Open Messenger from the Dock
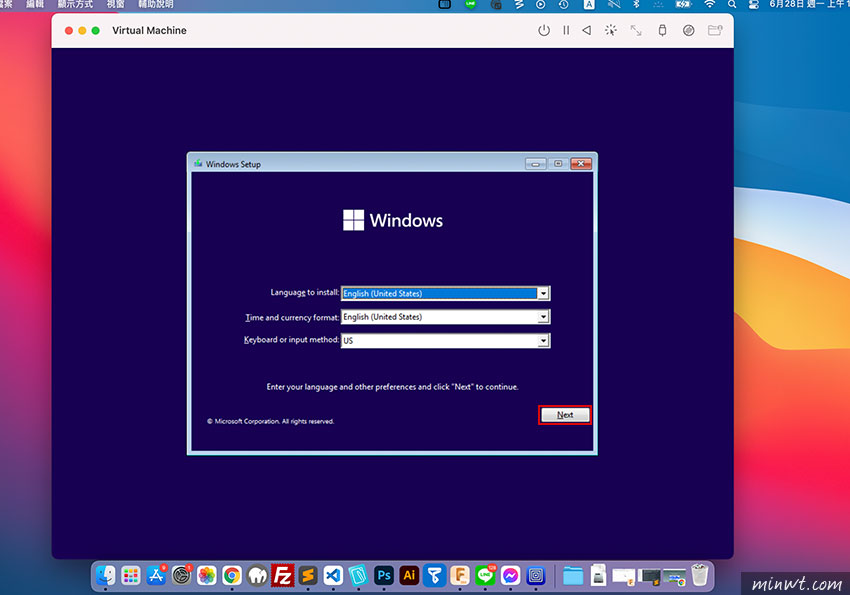The height and width of the screenshot is (595, 850). pos(510,575)
